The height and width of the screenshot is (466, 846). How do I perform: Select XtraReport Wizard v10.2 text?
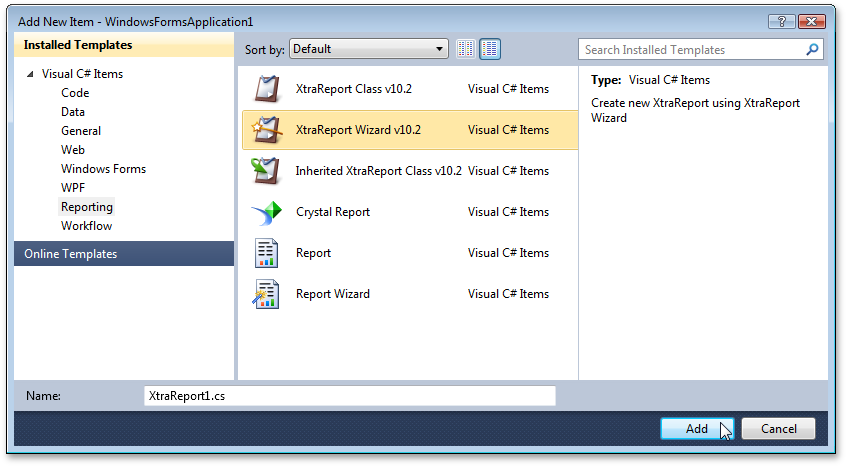[358, 130]
